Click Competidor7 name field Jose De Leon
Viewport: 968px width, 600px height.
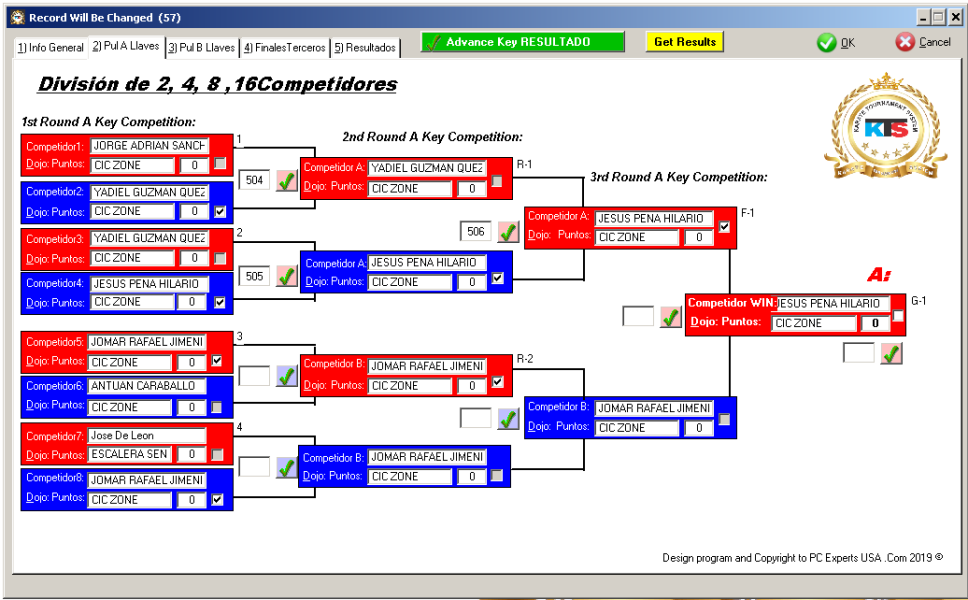[x=147, y=436]
